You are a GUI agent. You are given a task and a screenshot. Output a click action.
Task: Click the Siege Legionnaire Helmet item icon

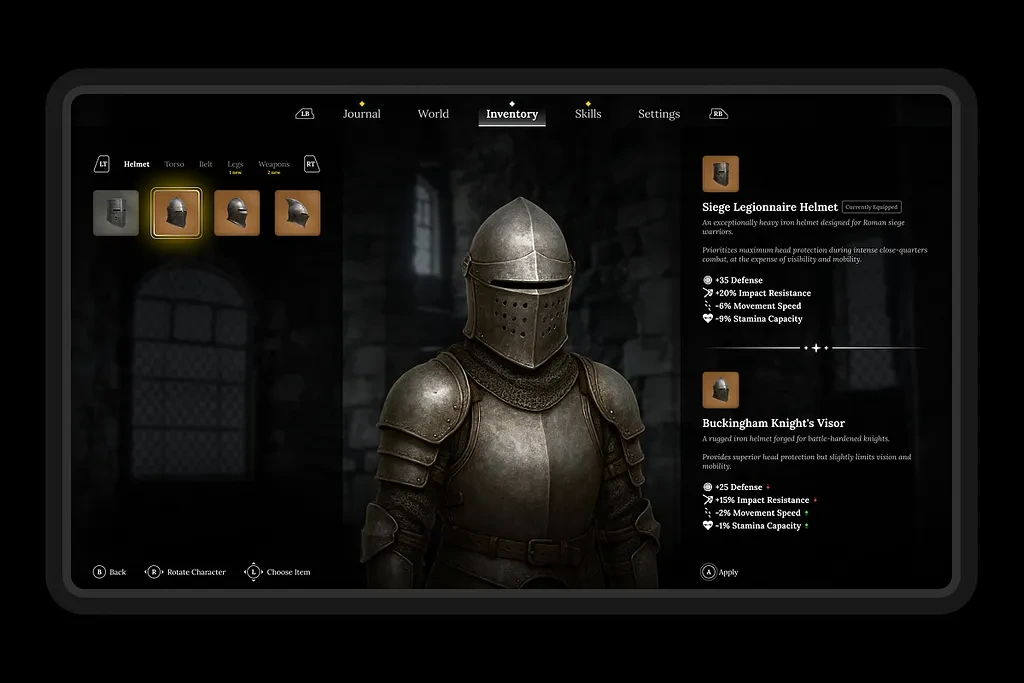pos(721,174)
